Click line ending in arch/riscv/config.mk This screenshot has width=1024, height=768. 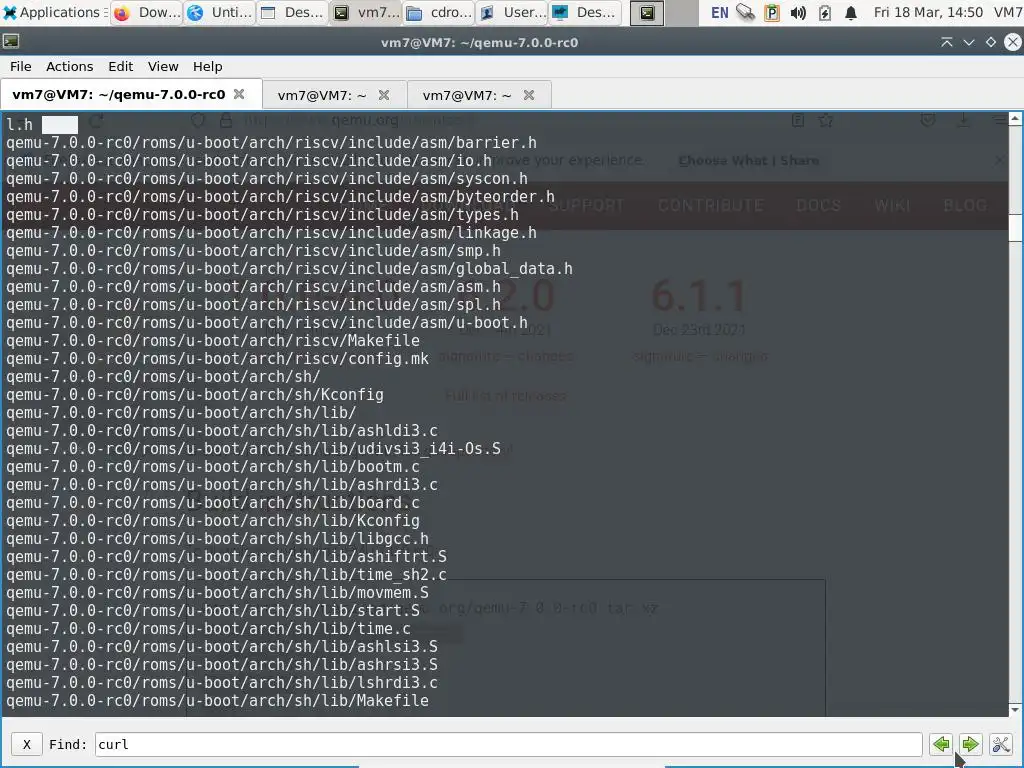point(217,359)
